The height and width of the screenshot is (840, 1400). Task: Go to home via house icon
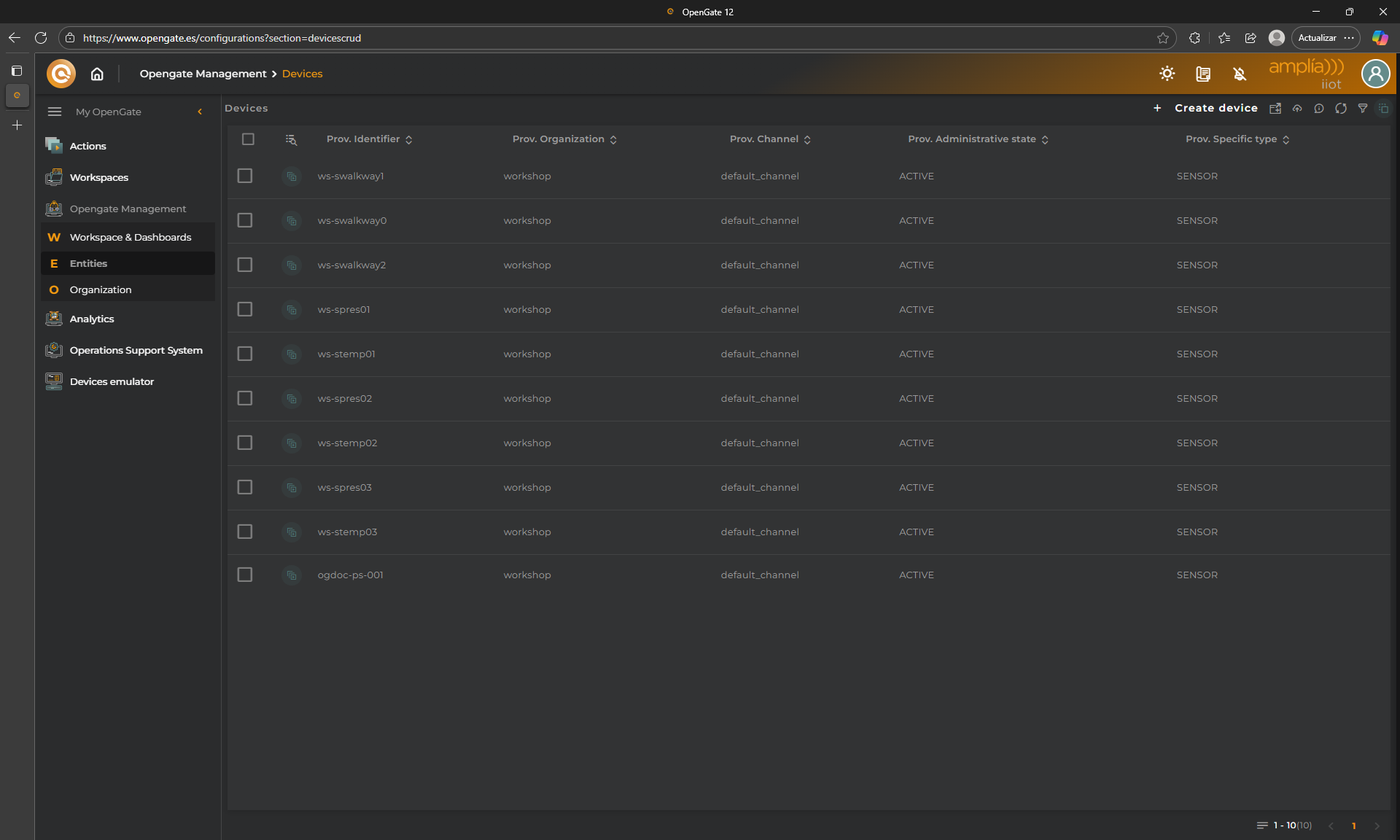97,74
